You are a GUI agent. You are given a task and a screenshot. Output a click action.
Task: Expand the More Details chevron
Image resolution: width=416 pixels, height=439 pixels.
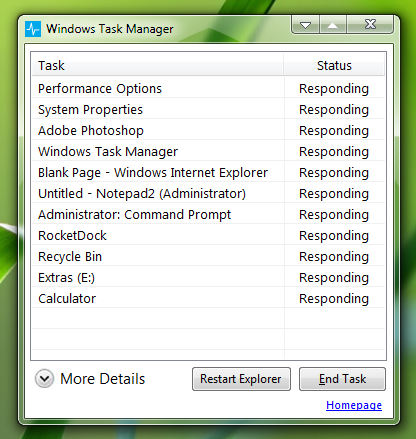click(44, 379)
